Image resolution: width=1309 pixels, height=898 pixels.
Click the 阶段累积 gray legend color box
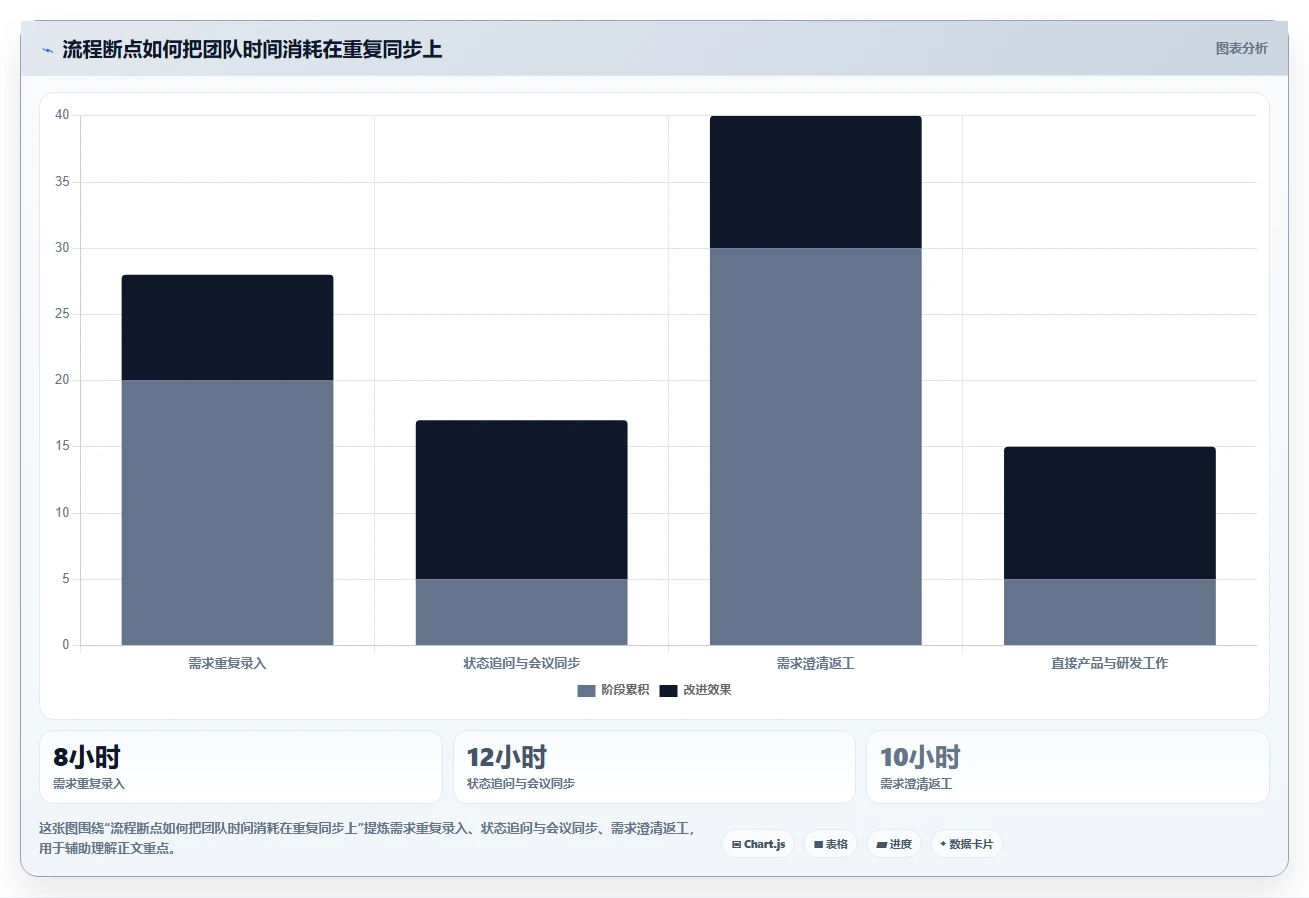pos(586,690)
